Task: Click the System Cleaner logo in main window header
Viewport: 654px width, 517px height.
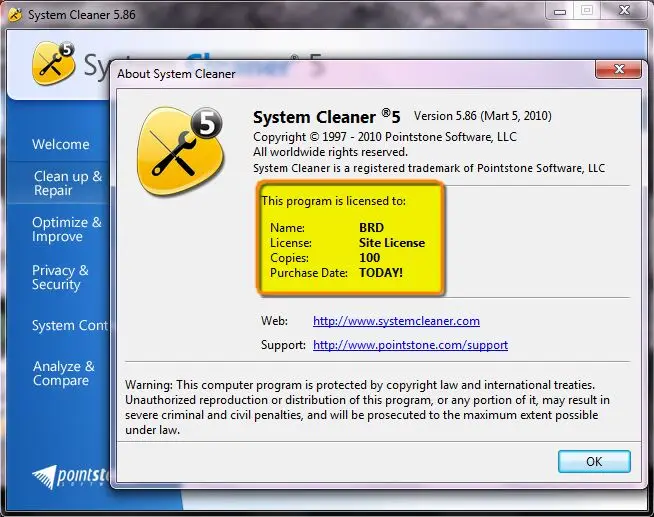Action: point(53,63)
